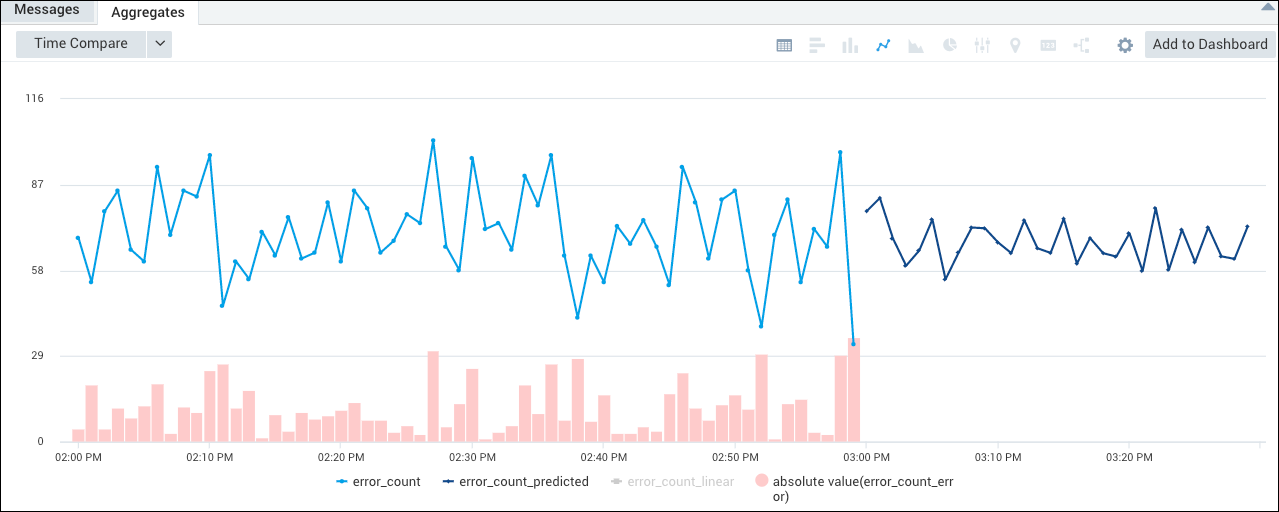Select the Sankey diagram chart icon
This screenshot has width=1279, height=512.
click(x=1081, y=45)
